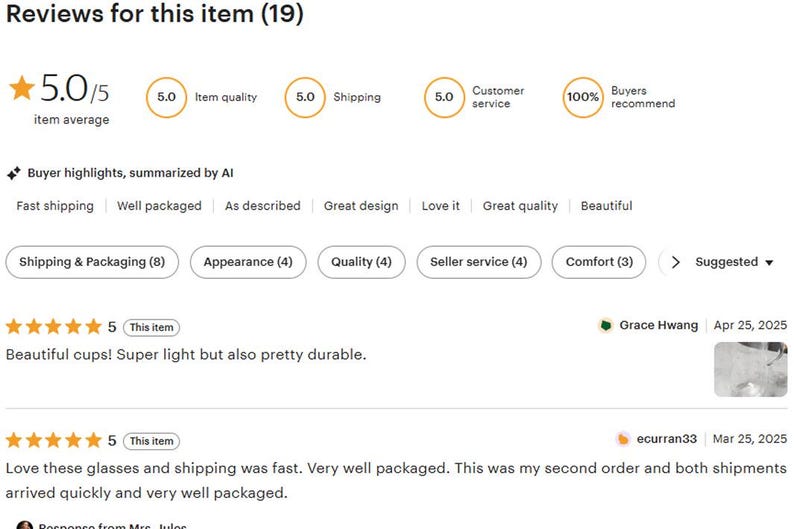Open Grace Hwang's reviewer profile
The width and height of the screenshot is (794, 529).
click(658, 325)
